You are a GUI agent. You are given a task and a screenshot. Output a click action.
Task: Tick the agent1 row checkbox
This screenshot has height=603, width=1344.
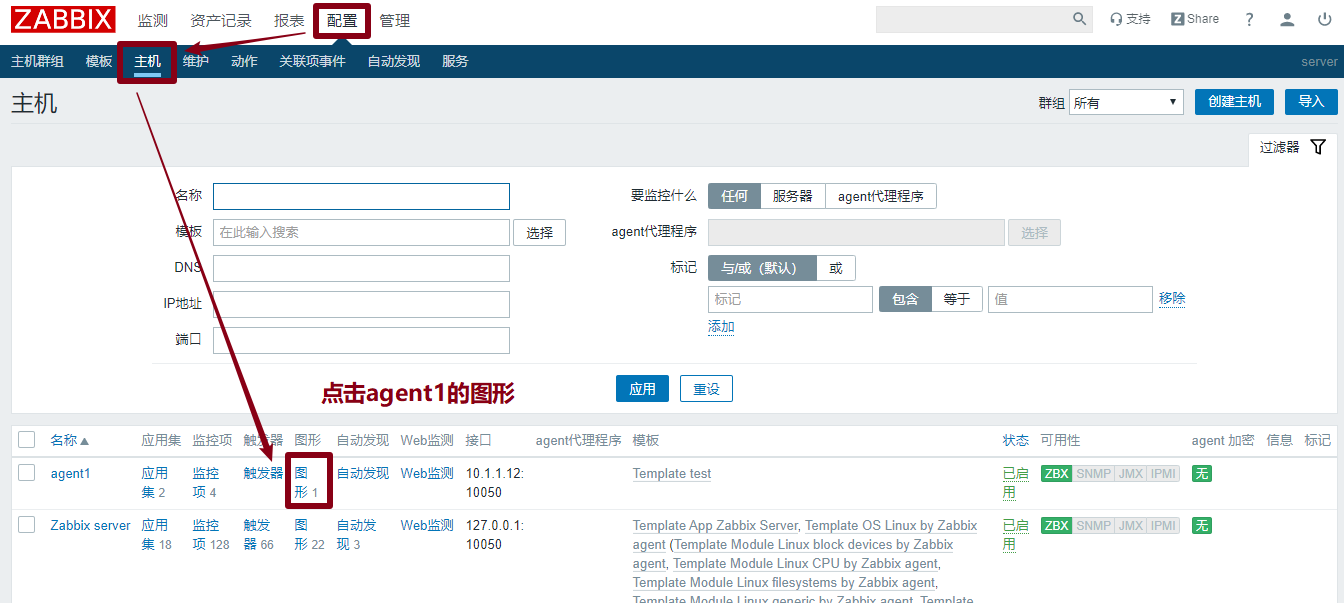click(27, 473)
